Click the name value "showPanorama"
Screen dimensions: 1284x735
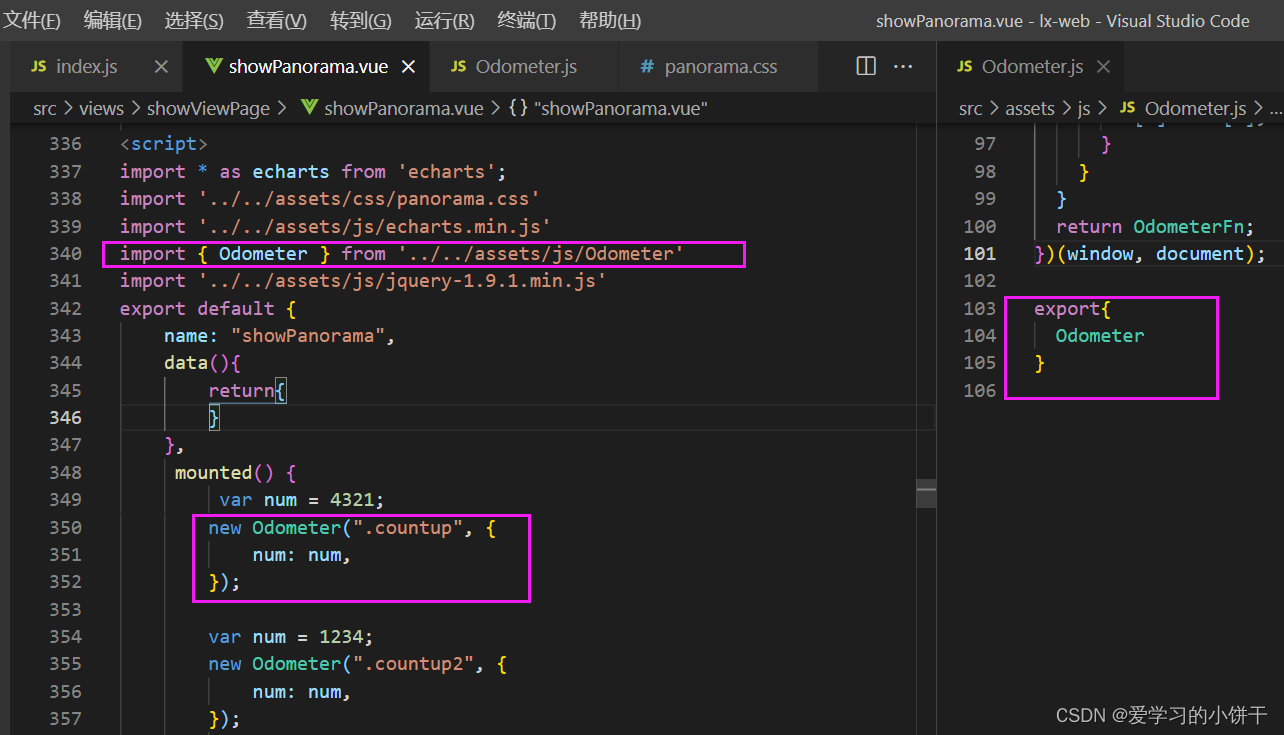point(309,336)
